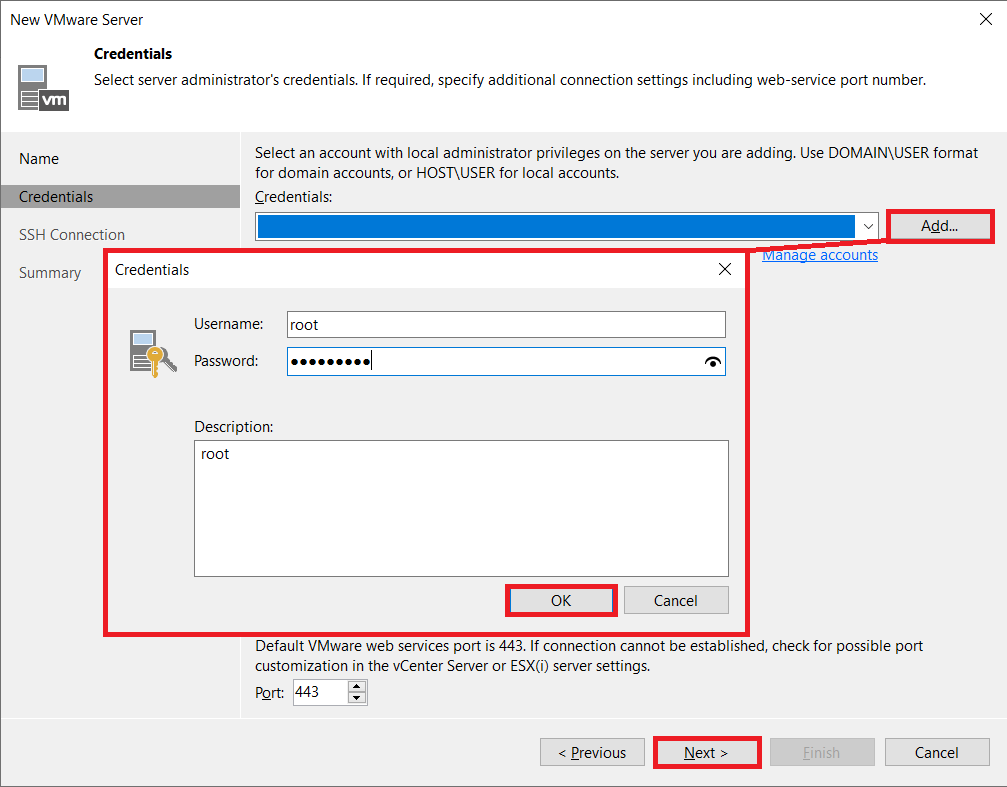Click into the Username field
The width and height of the screenshot is (1007, 787).
(x=505, y=325)
